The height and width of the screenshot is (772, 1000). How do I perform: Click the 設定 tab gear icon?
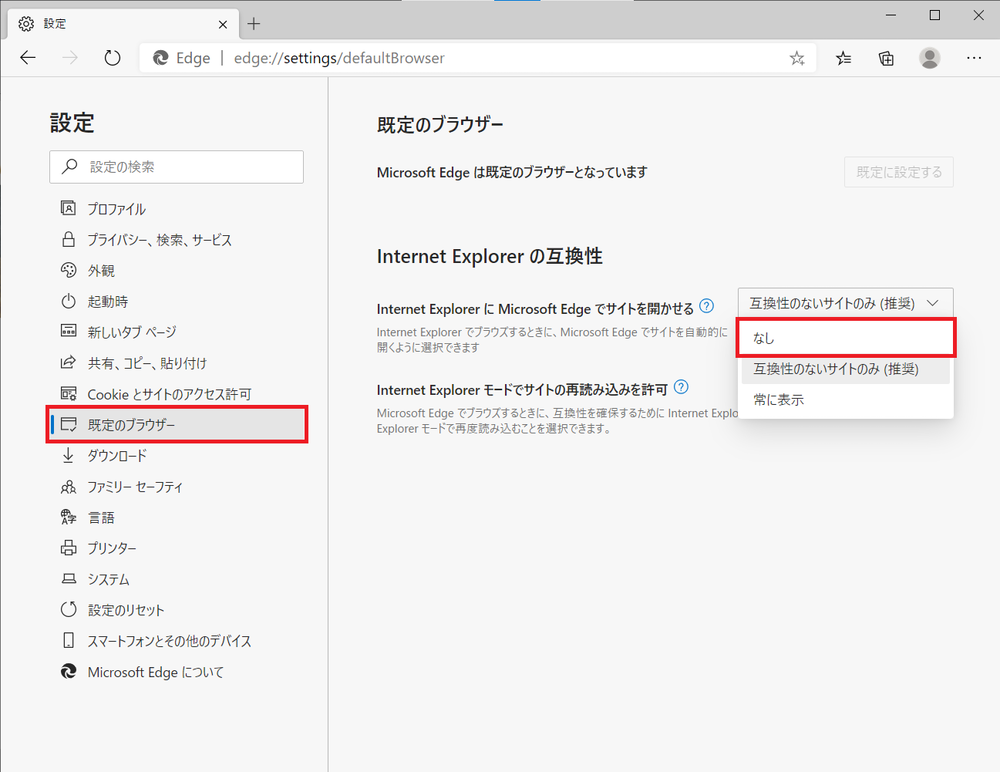tap(26, 24)
